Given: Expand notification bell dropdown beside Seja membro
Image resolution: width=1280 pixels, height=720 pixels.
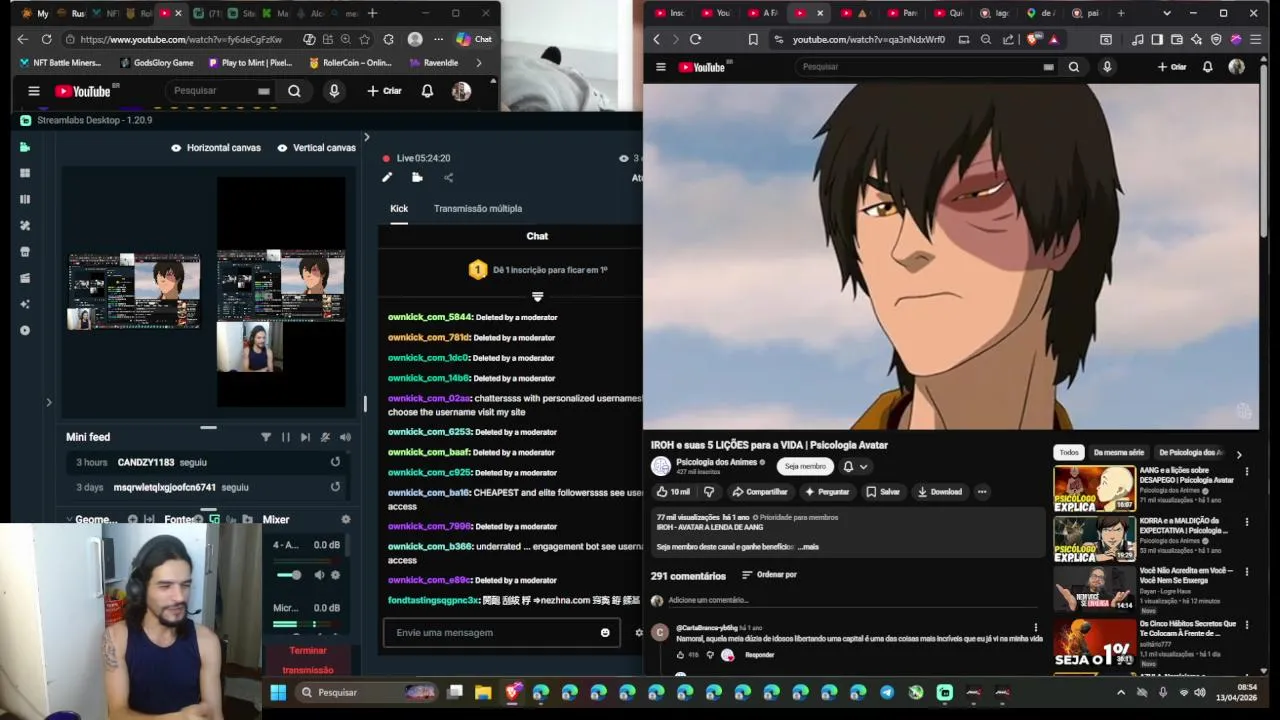Looking at the screenshot, I should click(855, 466).
